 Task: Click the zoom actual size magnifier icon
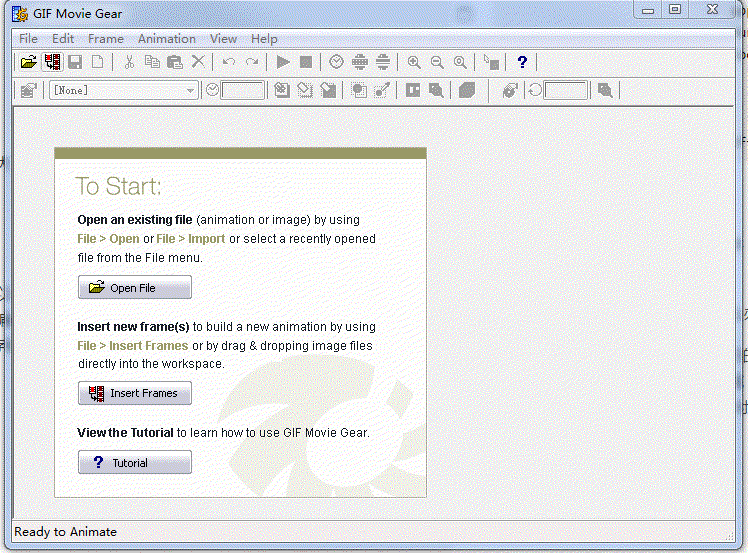(x=460, y=62)
